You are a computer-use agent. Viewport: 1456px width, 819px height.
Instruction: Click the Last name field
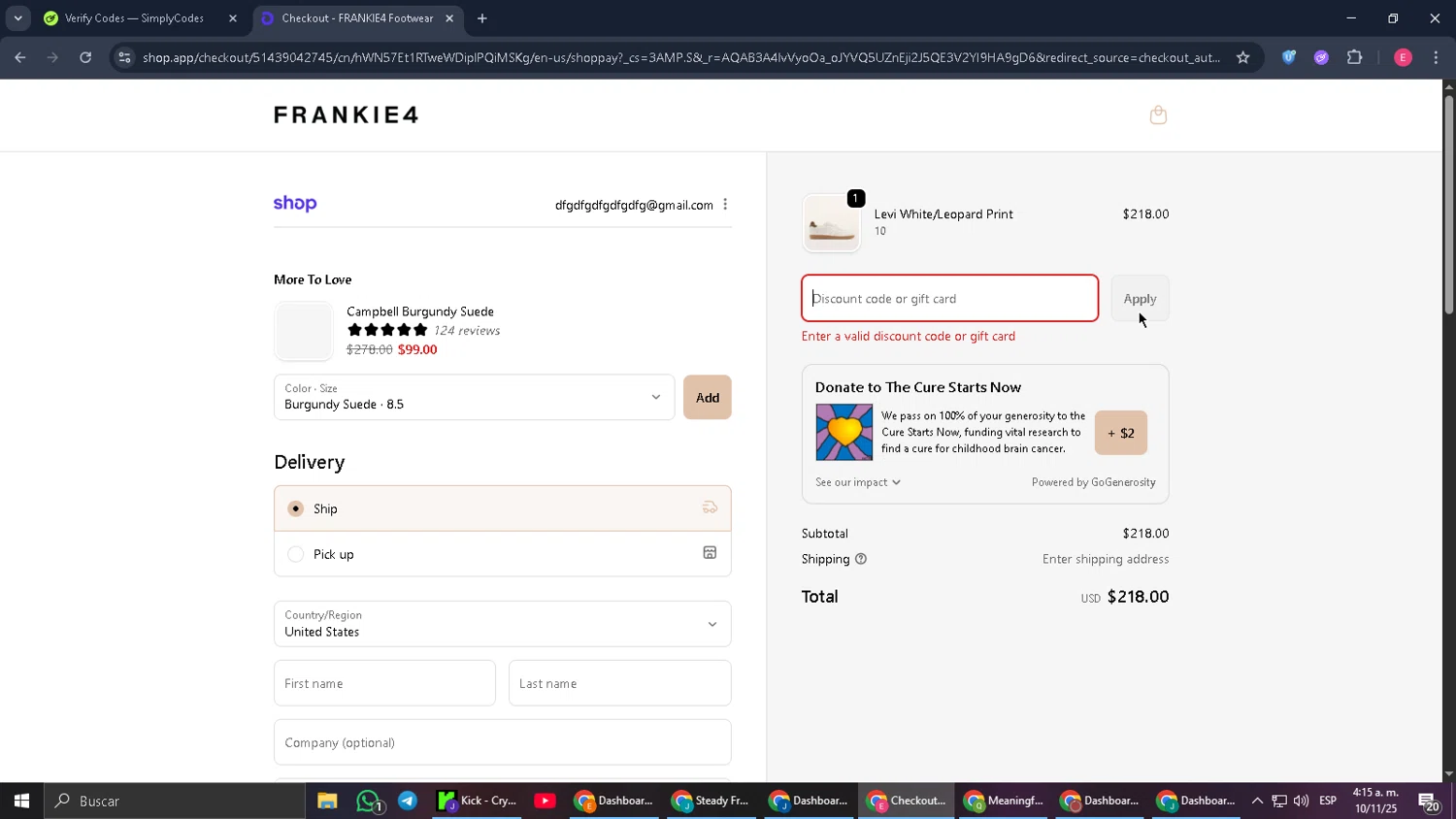point(619,683)
